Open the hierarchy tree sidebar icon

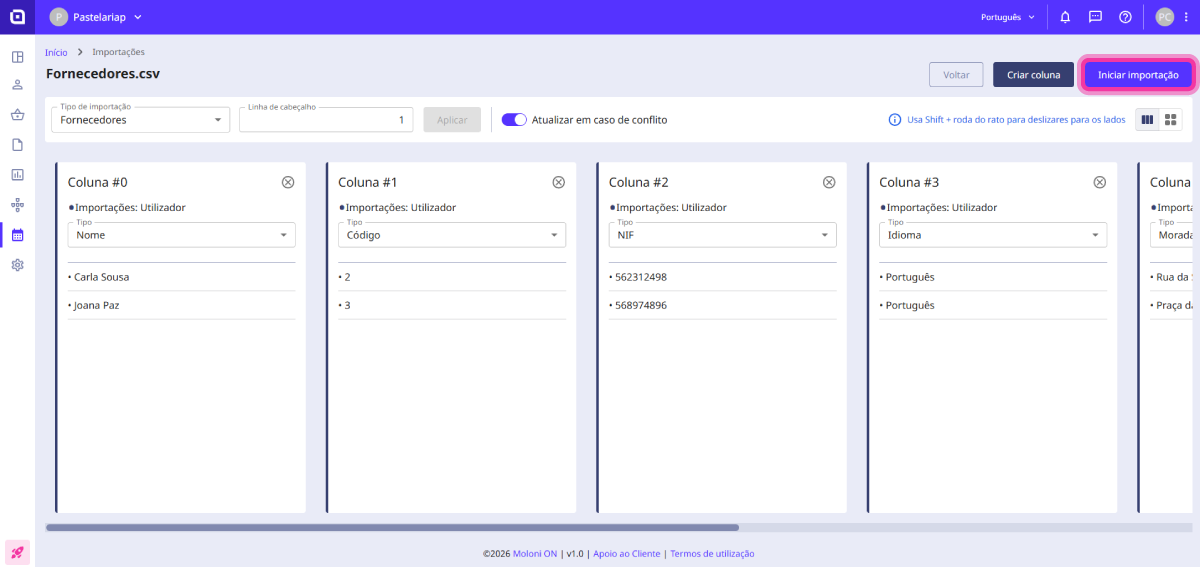tap(17, 205)
